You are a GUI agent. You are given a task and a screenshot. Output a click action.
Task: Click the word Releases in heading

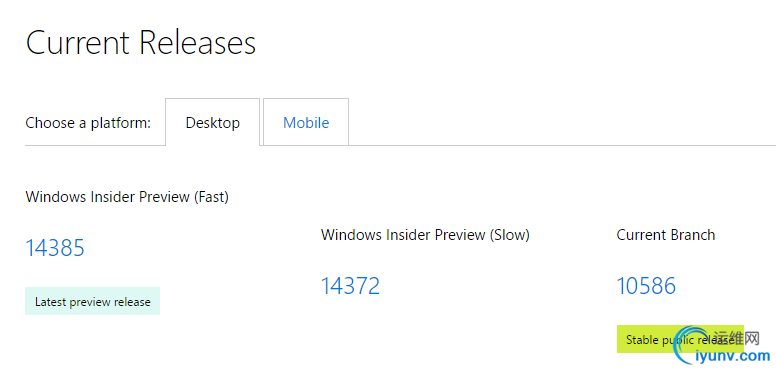197,43
